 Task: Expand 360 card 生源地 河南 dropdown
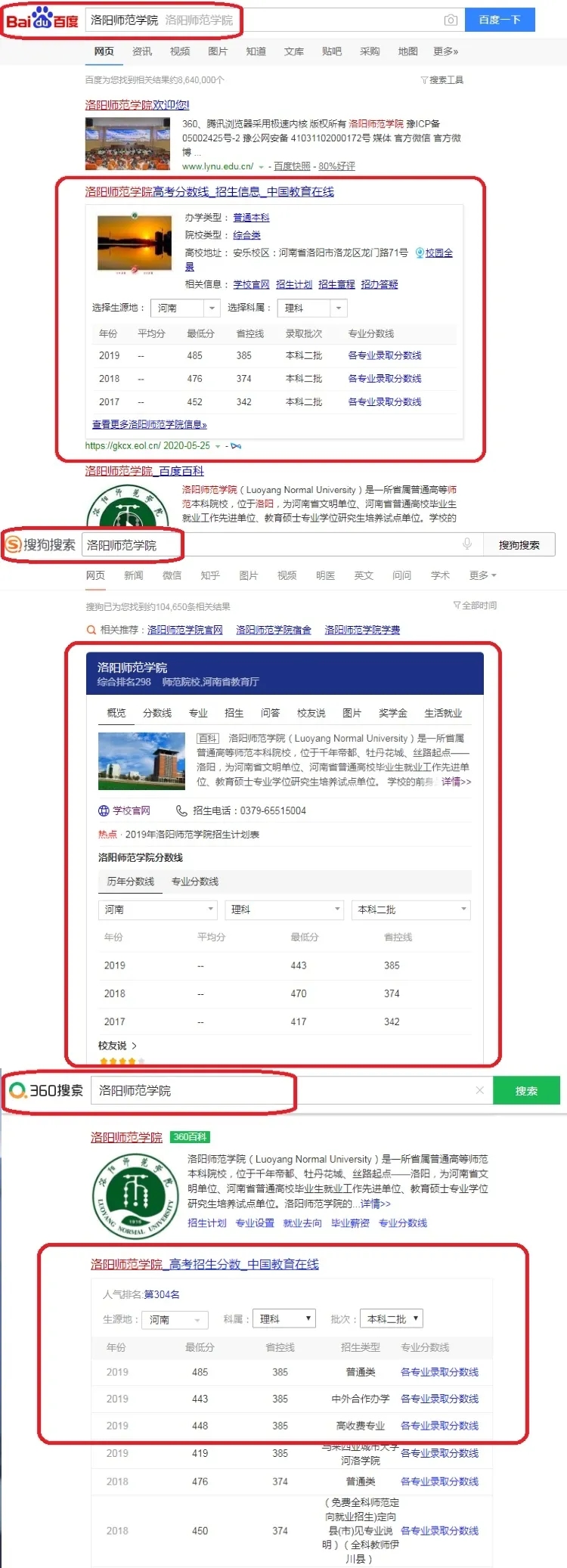pos(176,1319)
